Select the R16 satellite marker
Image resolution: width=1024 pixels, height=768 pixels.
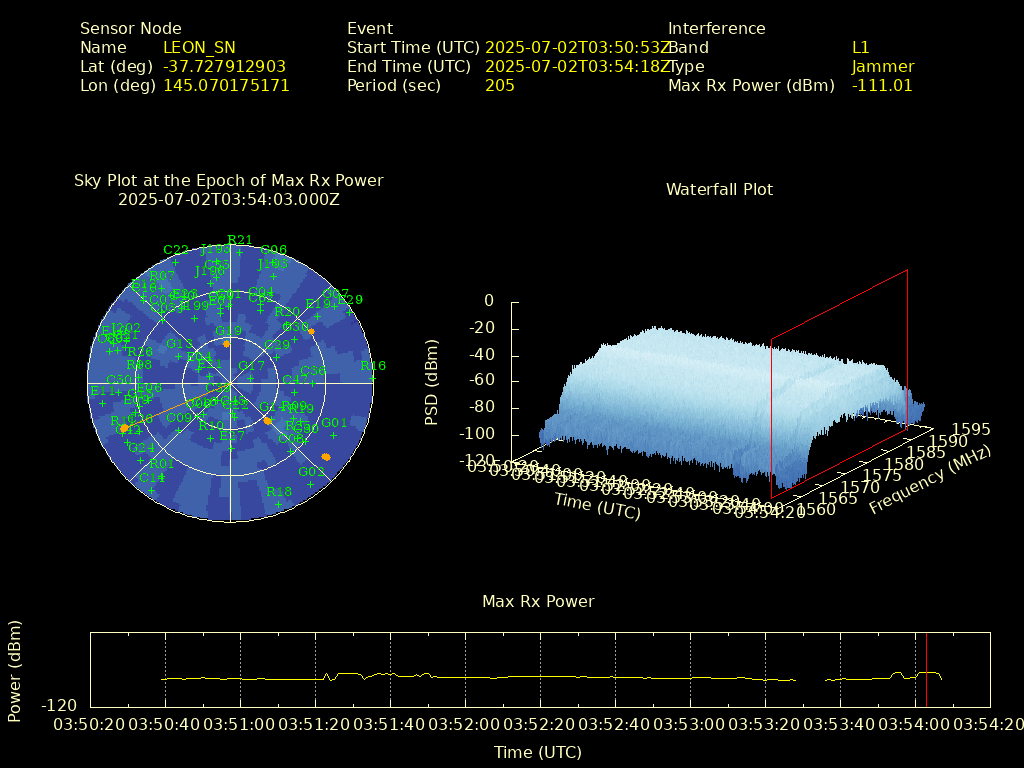[x=372, y=377]
